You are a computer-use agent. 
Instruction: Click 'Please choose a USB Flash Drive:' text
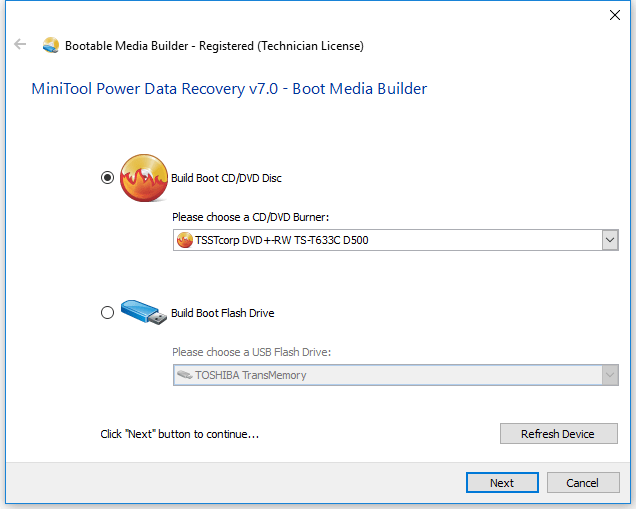pyautogui.click(x=251, y=352)
